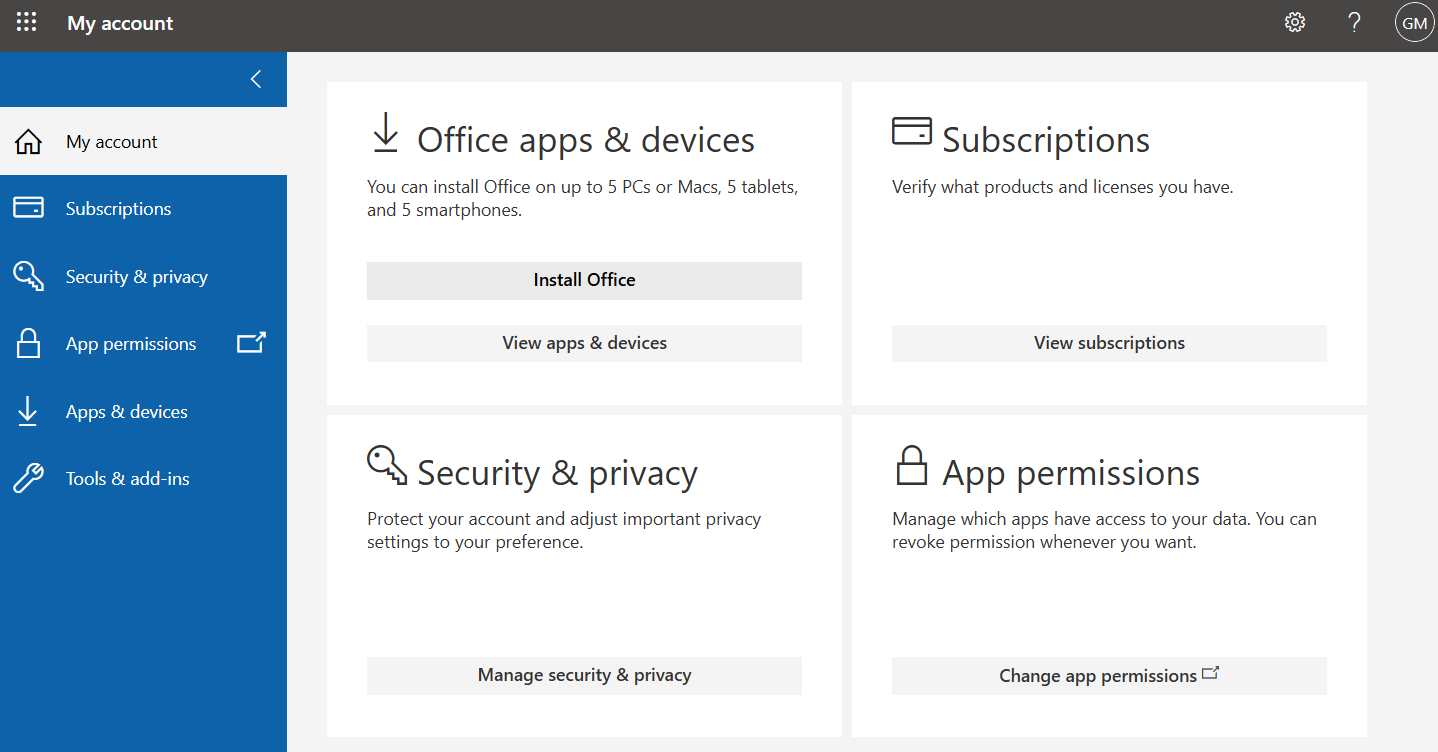Click the sidebar App permissions lock icon
The height and width of the screenshot is (752, 1438).
28,343
